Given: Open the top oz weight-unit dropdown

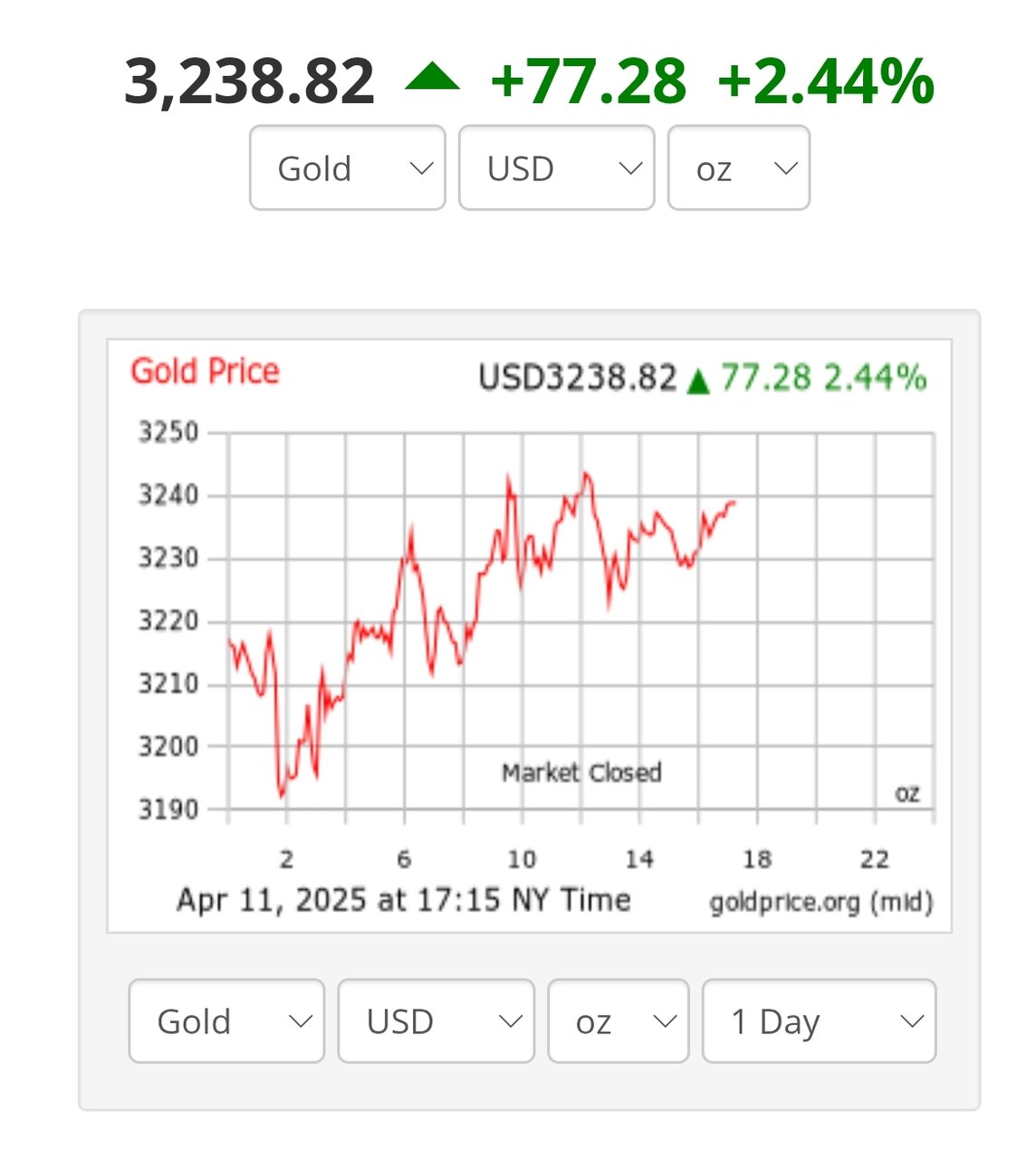Looking at the screenshot, I should pos(738,168).
